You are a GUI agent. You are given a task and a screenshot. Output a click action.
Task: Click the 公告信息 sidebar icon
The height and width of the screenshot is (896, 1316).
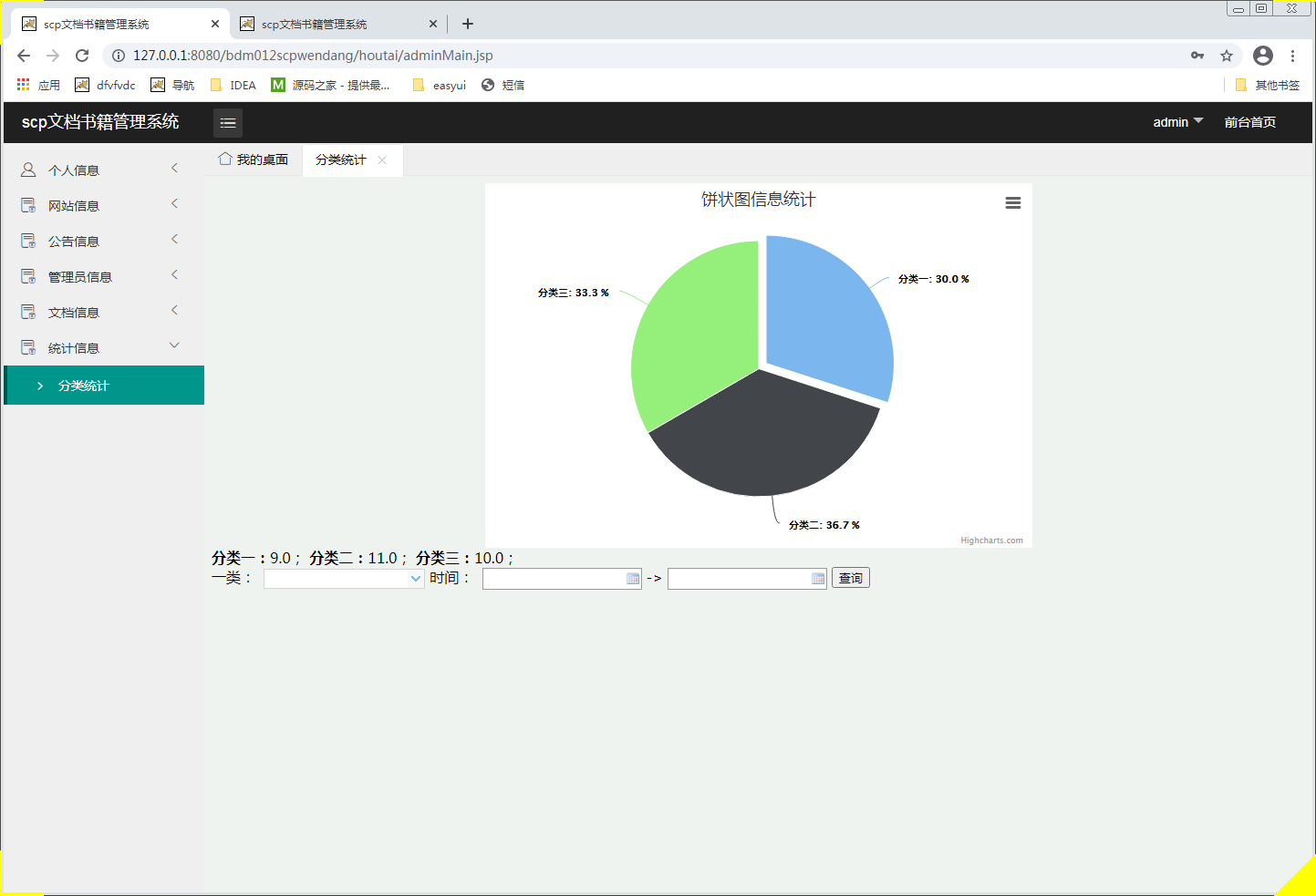pyautogui.click(x=28, y=241)
